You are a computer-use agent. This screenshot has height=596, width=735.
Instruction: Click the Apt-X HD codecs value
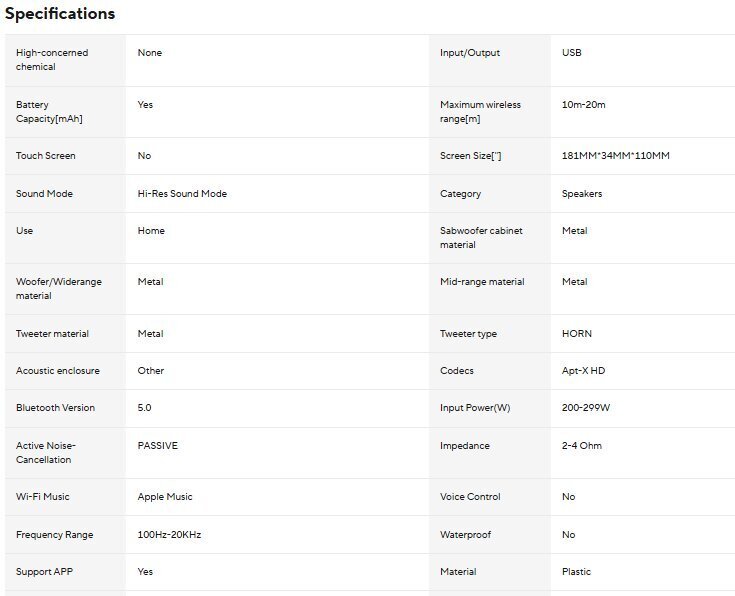tap(583, 371)
